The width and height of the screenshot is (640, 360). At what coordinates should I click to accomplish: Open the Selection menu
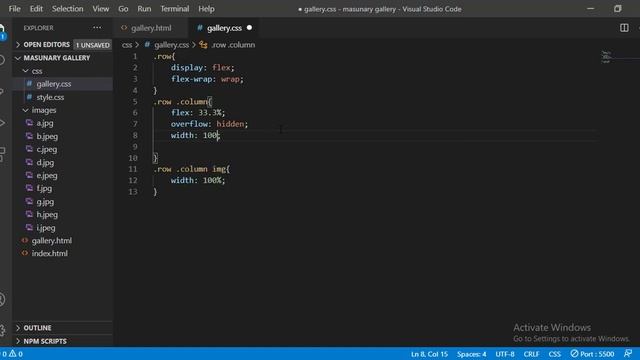(x=67, y=9)
